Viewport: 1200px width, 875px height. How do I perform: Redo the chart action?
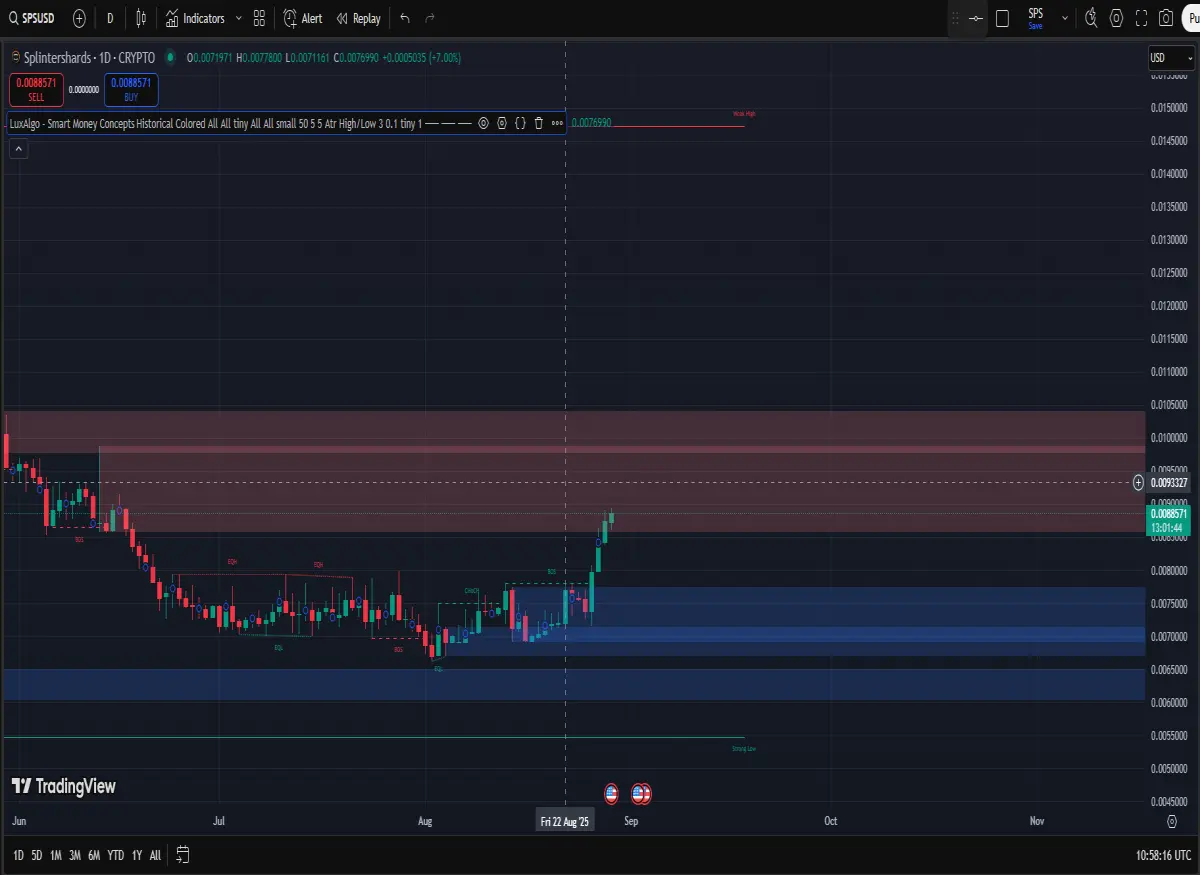coord(430,18)
